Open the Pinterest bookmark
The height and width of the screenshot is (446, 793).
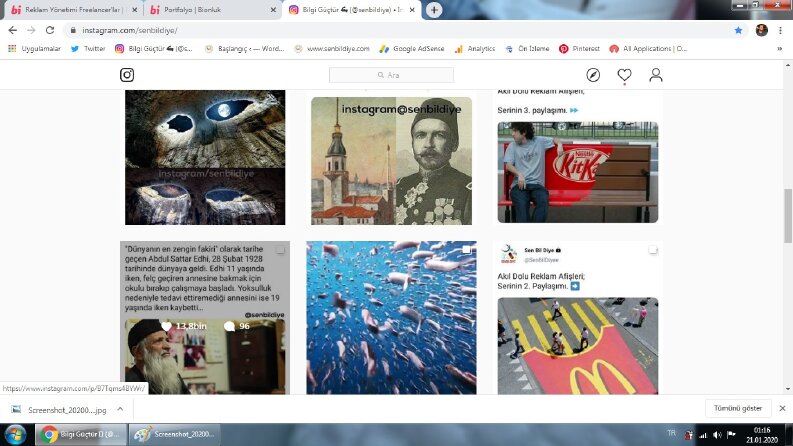580,49
